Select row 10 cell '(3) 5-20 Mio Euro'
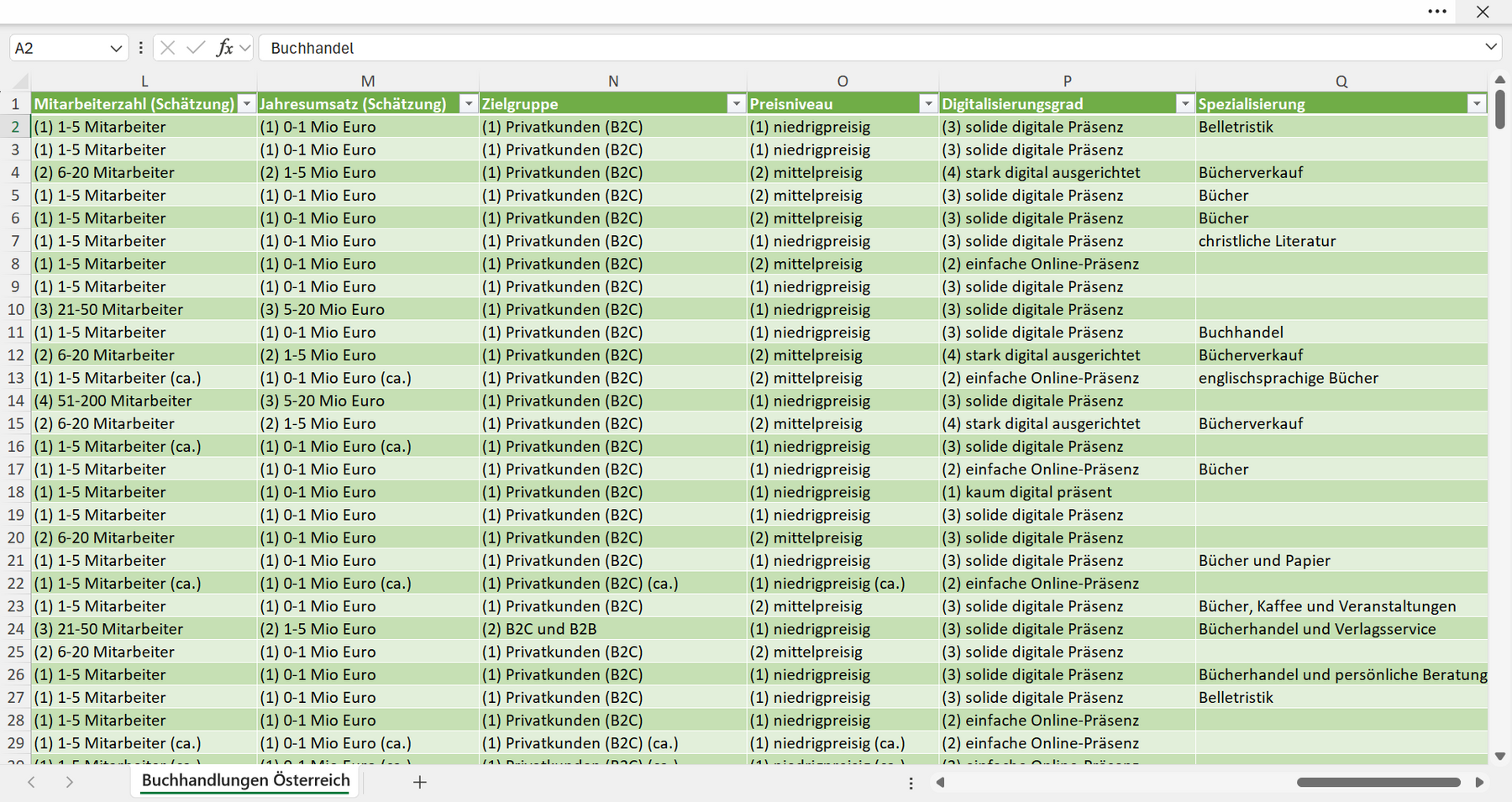 click(368, 309)
